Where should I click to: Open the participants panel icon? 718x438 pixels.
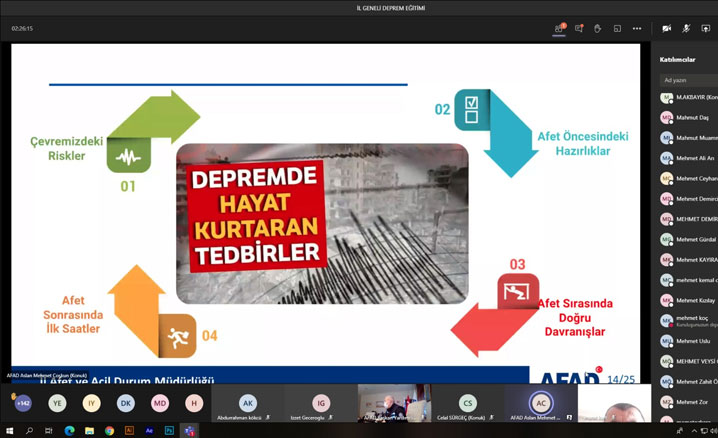pos(559,28)
